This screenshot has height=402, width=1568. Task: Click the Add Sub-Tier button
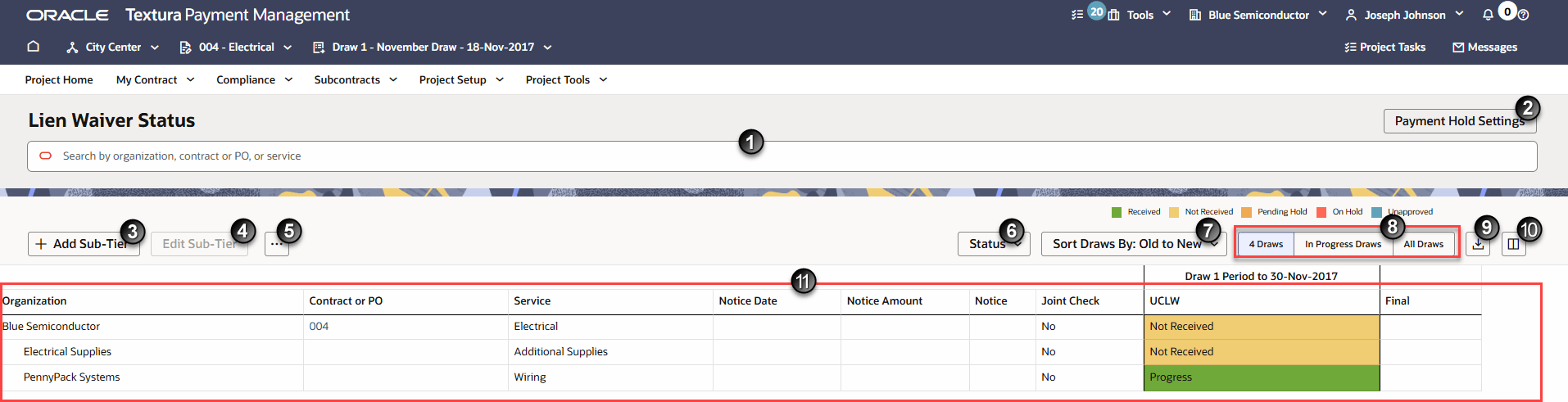click(84, 244)
